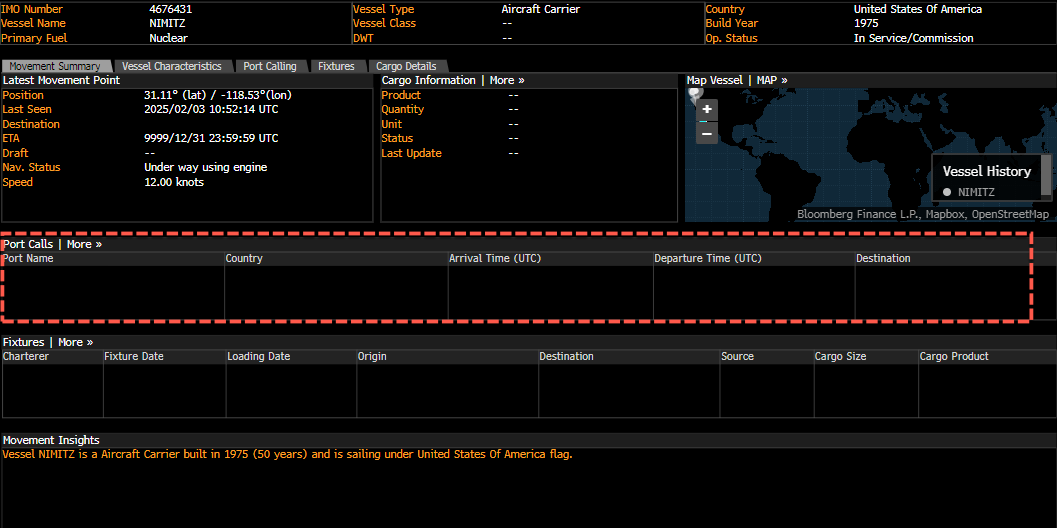Select the Port Calling tab
Image resolution: width=1057 pixels, height=528 pixels.
click(270, 66)
